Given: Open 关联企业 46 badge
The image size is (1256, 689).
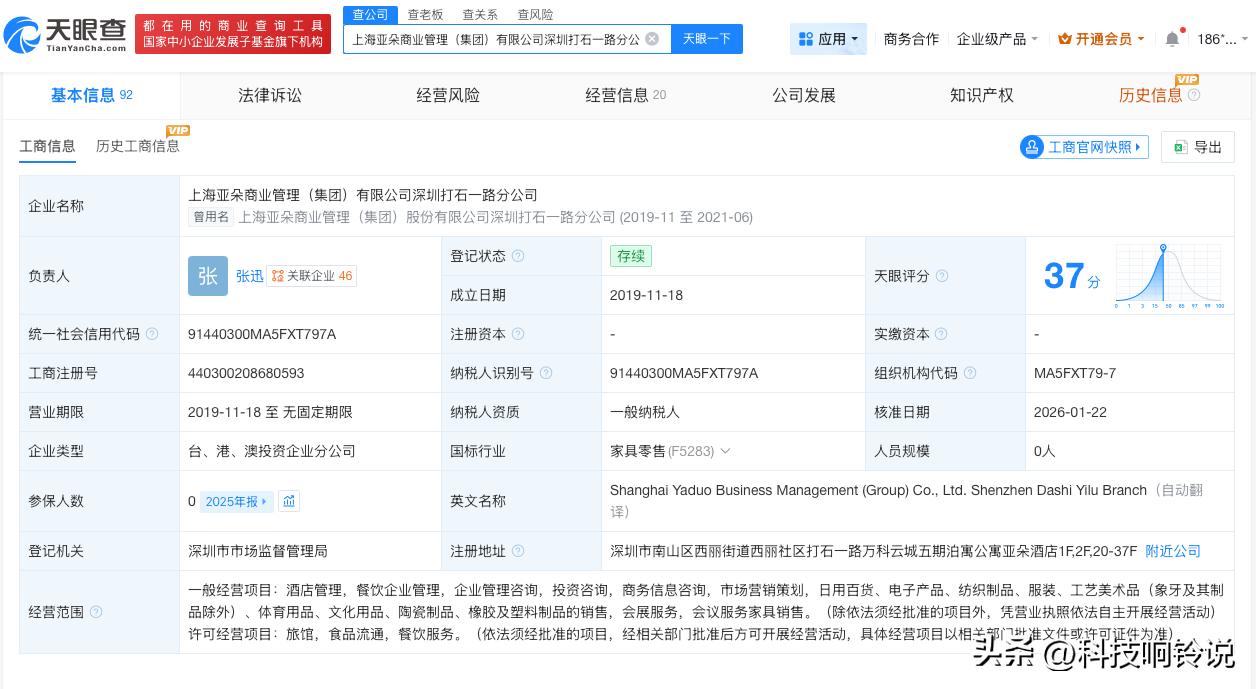Looking at the screenshot, I should click(x=312, y=276).
